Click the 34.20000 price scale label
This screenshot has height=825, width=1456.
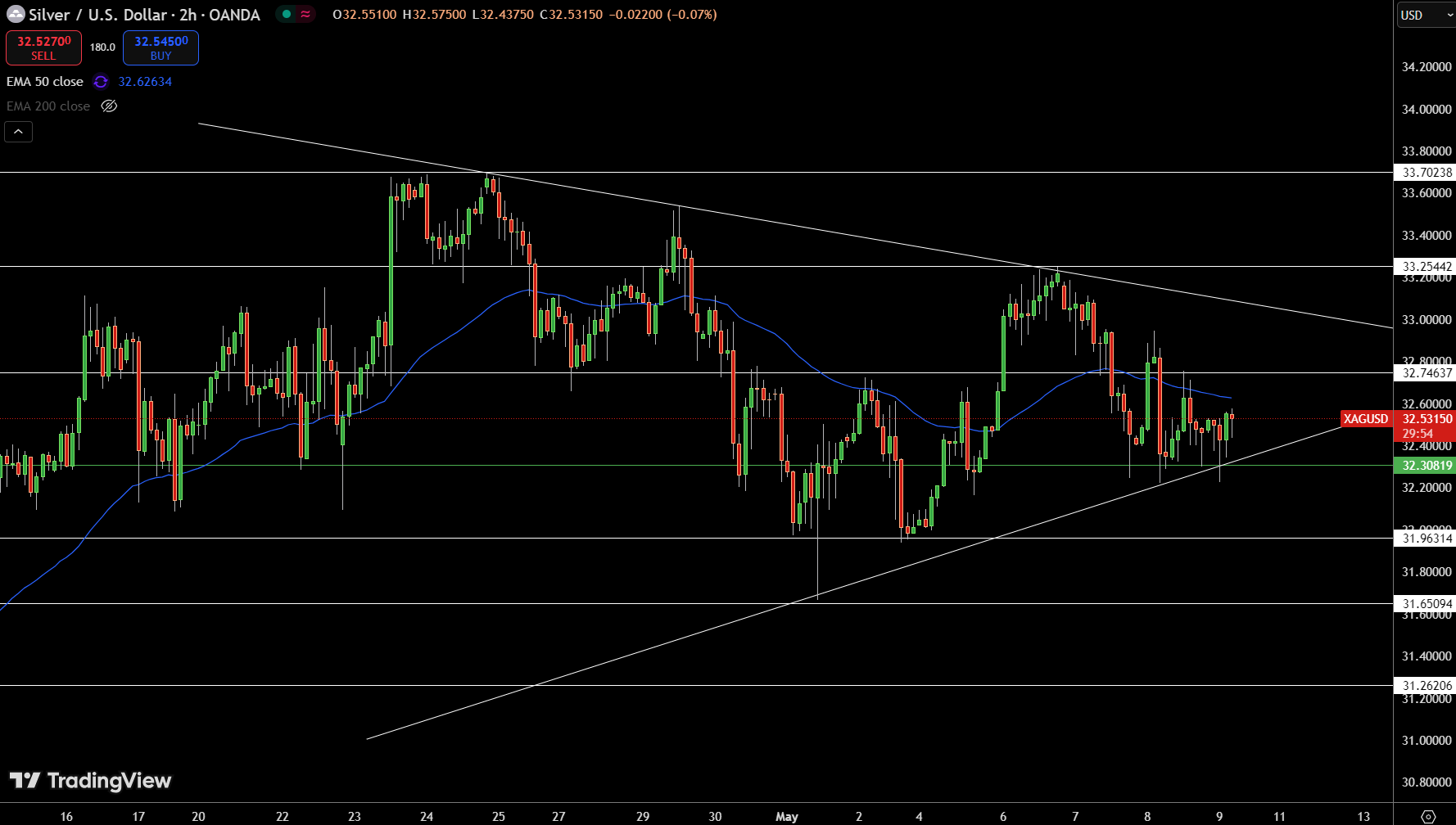[x=1427, y=67]
